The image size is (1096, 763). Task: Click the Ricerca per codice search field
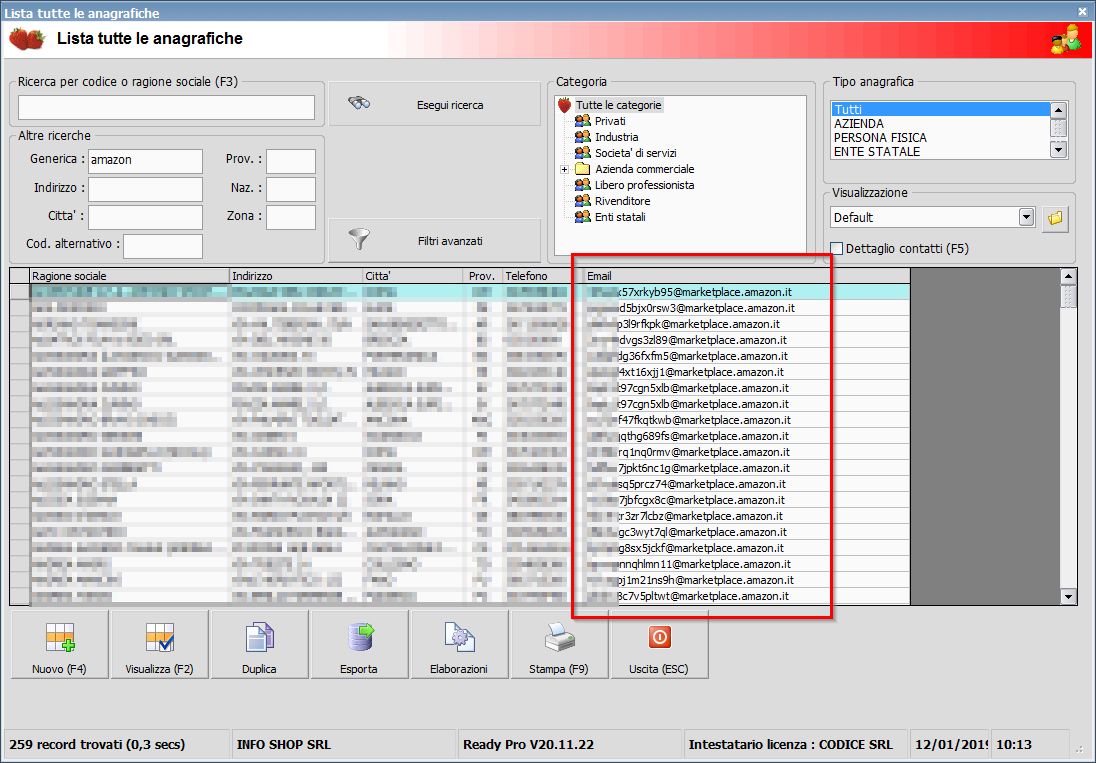pos(166,108)
